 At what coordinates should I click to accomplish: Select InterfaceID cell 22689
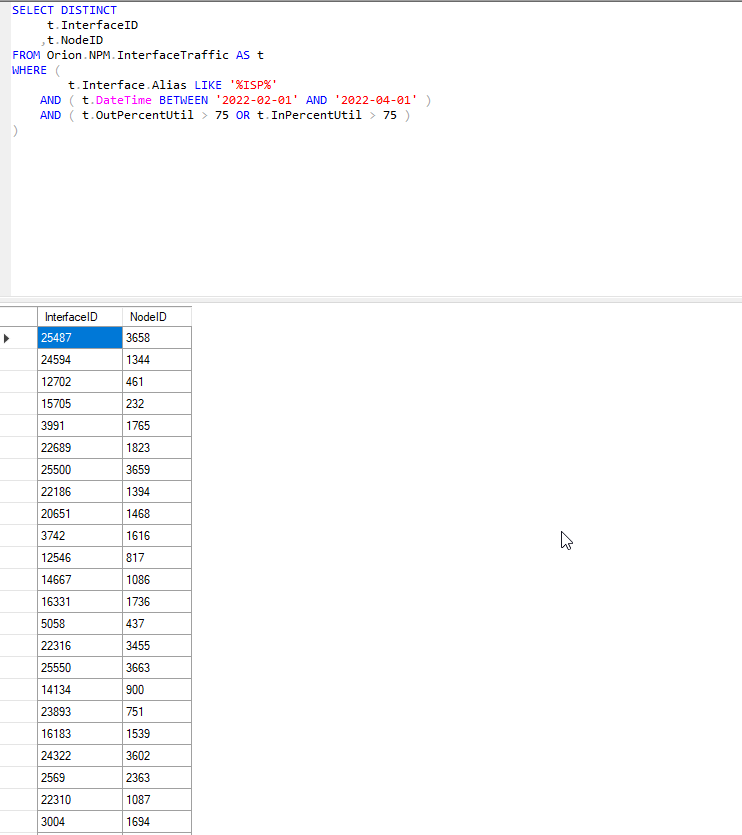80,448
